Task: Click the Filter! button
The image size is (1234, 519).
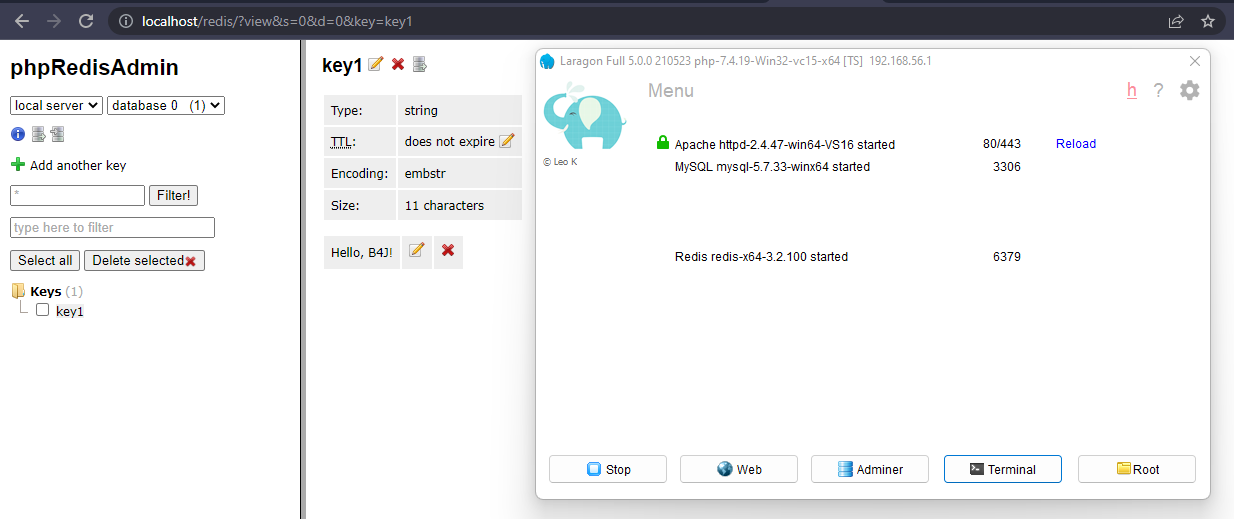Action: (x=174, y=195)
